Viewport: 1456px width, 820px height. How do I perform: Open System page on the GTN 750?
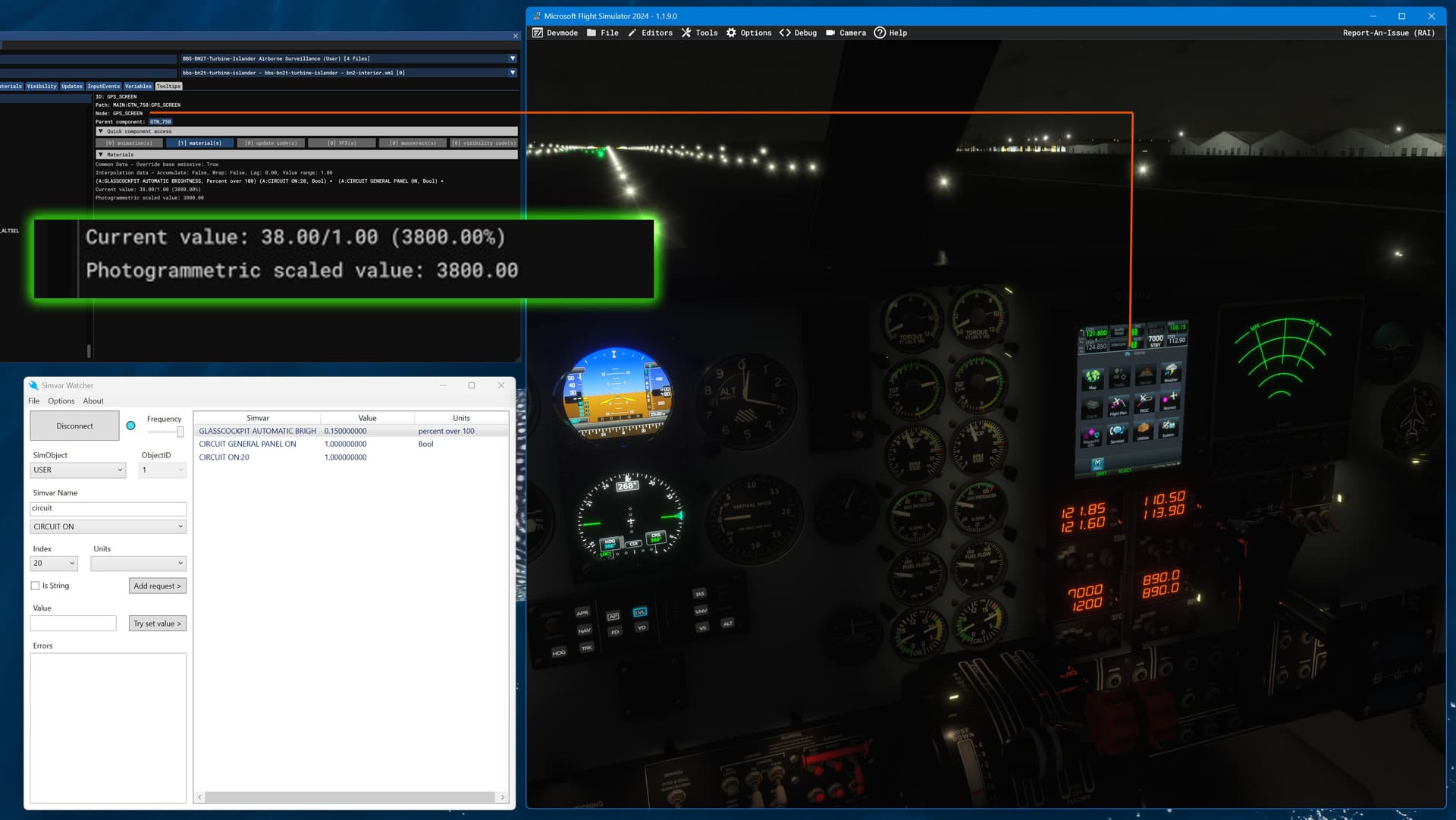click(x=1169, y=428)
